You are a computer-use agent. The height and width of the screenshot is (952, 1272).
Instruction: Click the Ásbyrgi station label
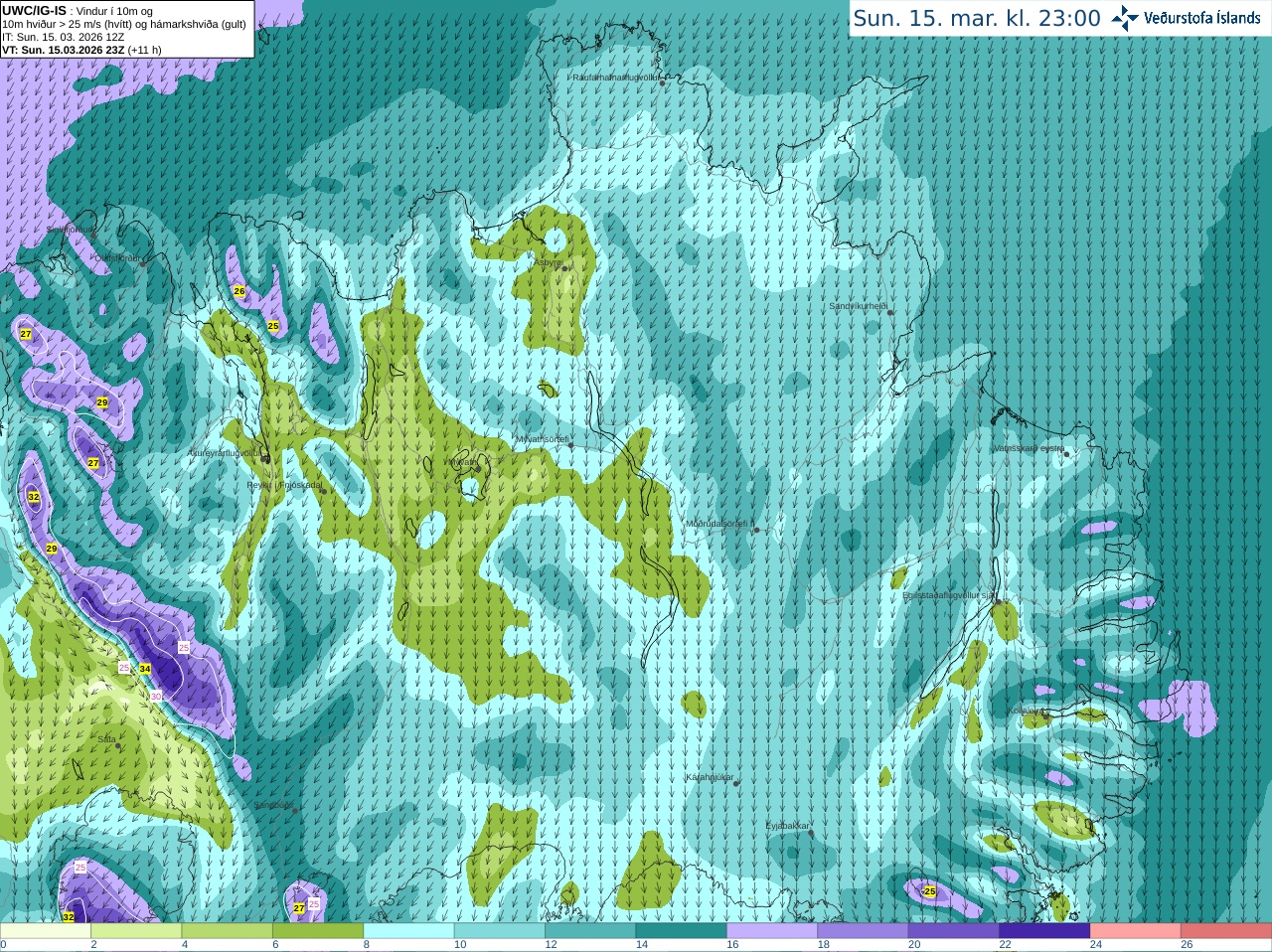click(x=548, y=262)
